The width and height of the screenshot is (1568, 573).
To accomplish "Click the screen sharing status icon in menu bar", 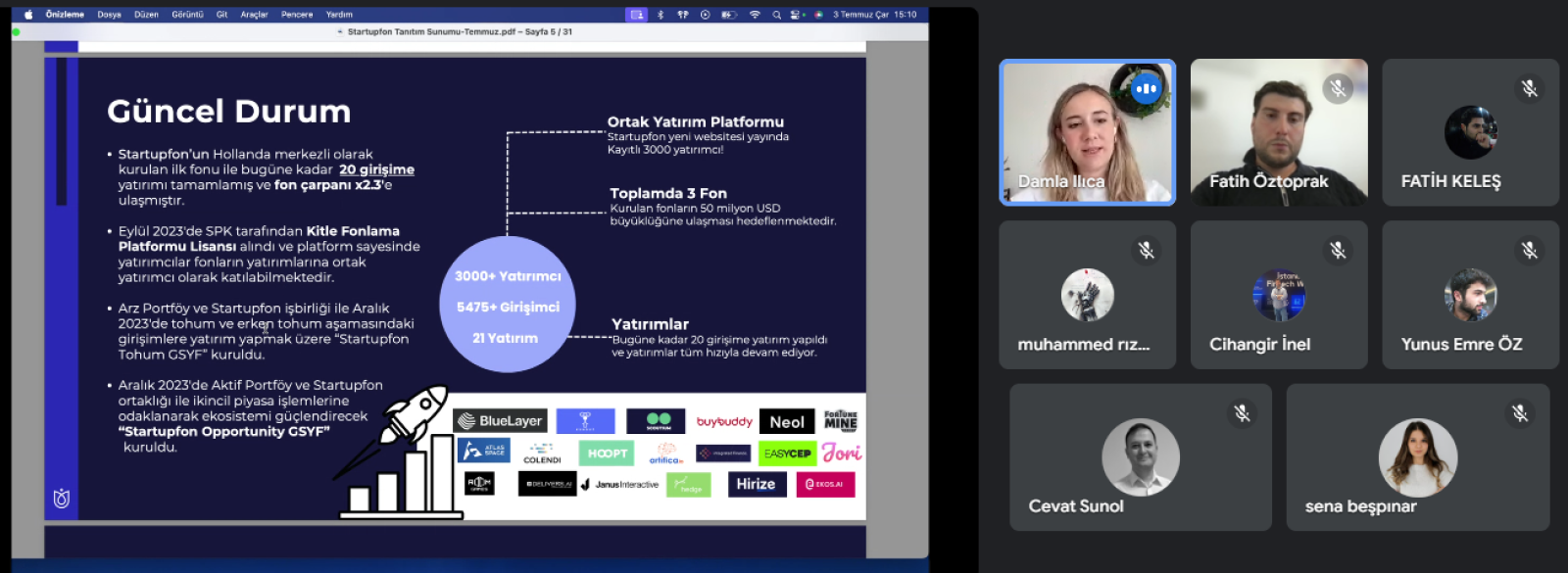I will coord(637,15).
